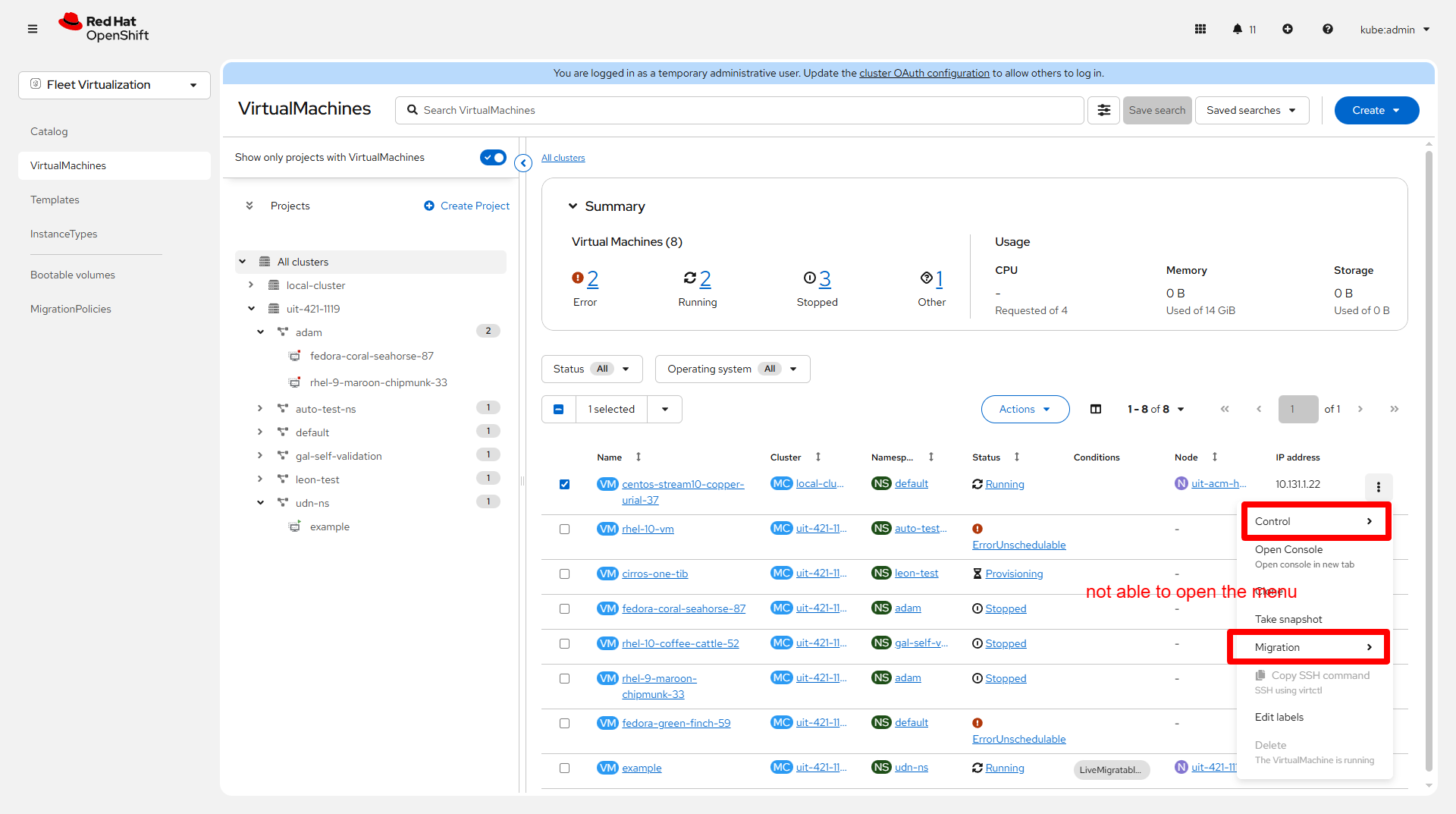Click the blue Create button
The image size is (1456, 814).
click(1376, 111)
